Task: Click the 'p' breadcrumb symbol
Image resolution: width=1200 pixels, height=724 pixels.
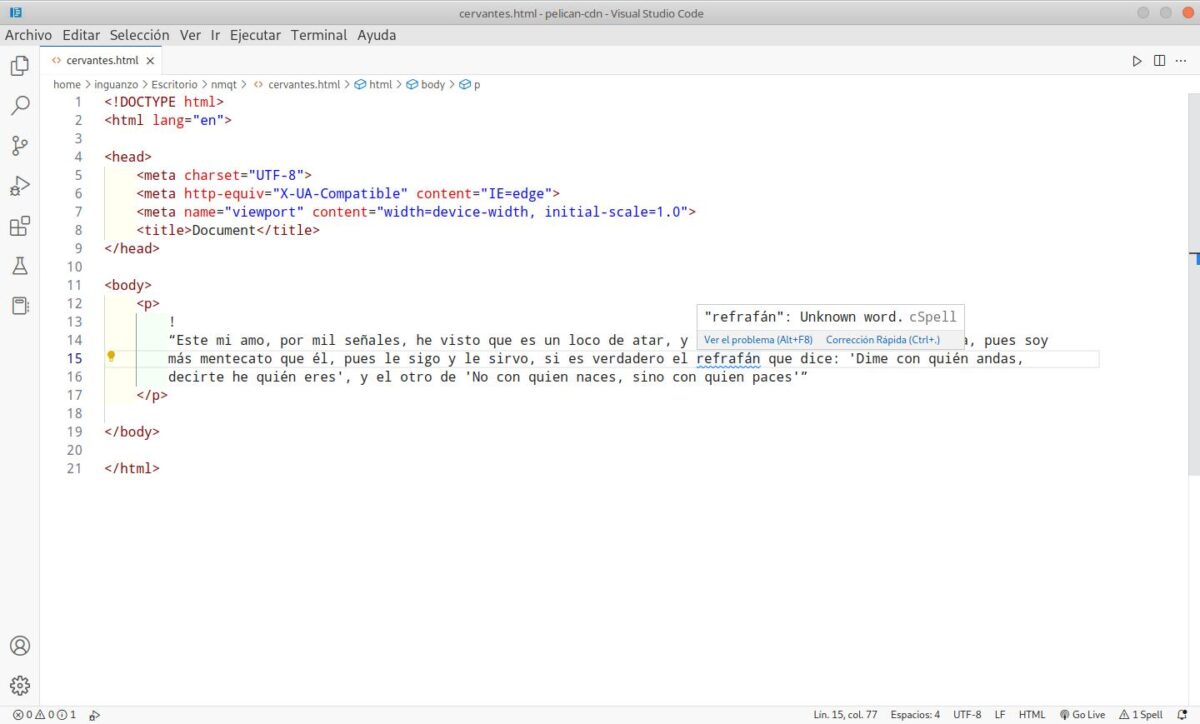Action: (x=470, y=85)
